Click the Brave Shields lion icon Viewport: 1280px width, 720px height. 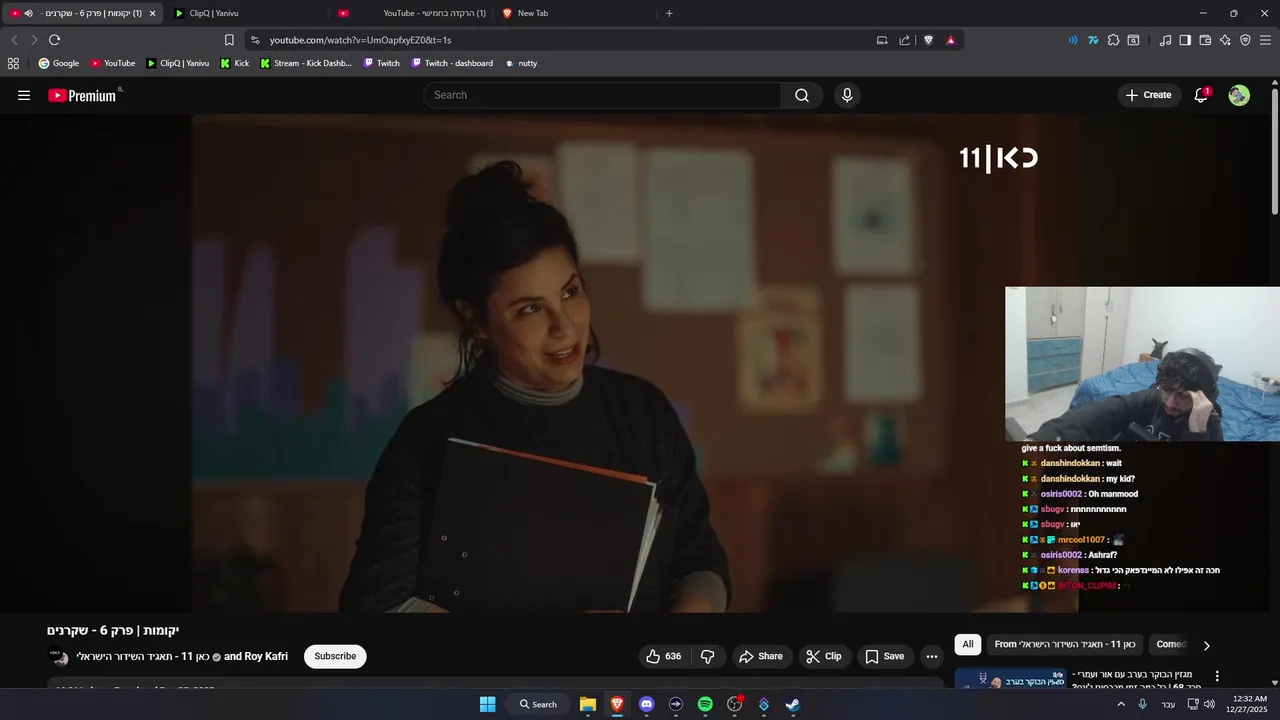pos(928,40)
